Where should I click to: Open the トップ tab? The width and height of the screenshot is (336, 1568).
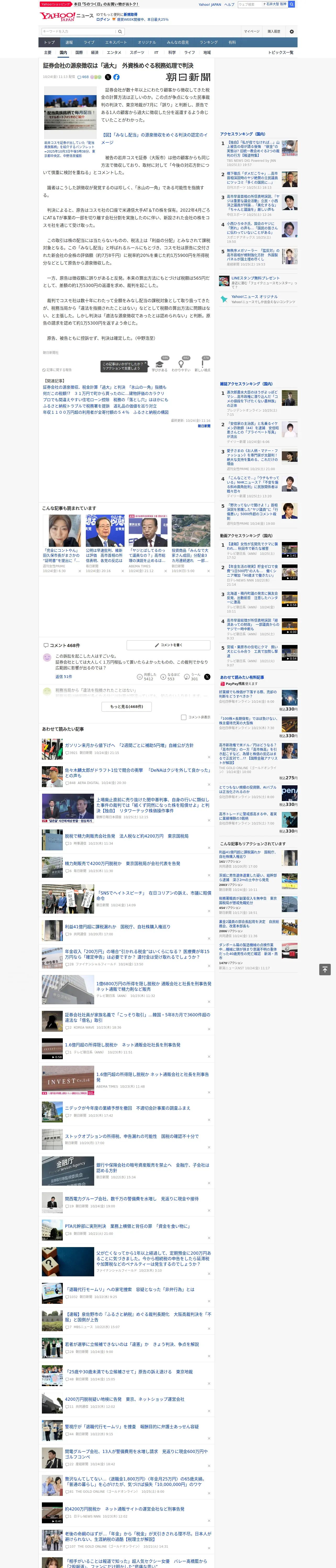tap(49, 42)
